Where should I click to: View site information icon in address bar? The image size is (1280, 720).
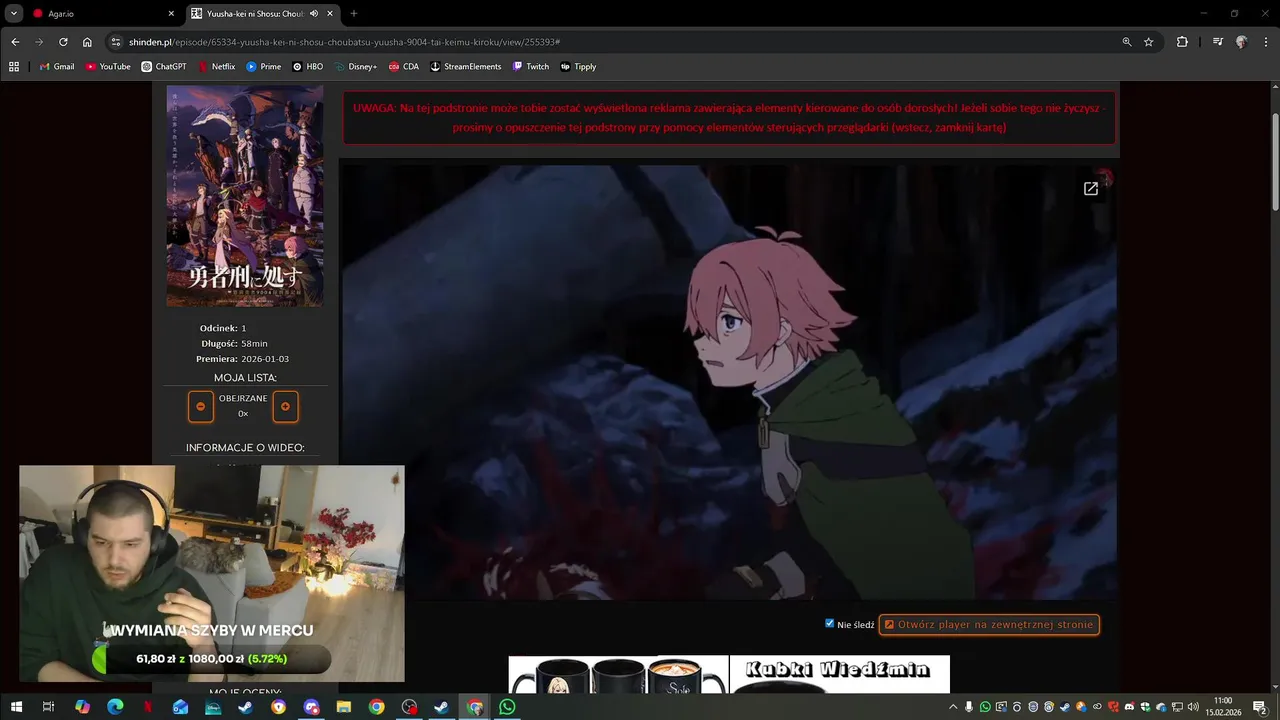coord(116,42)
